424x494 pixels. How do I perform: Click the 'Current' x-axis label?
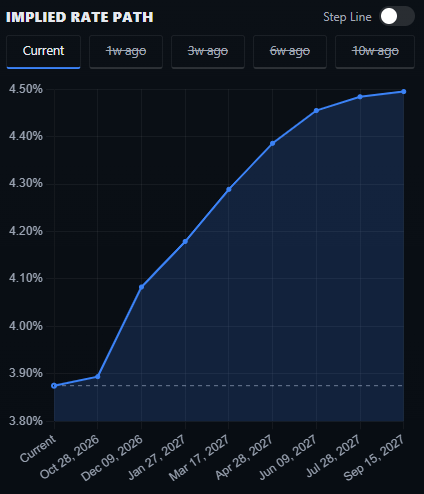(38, 448)
